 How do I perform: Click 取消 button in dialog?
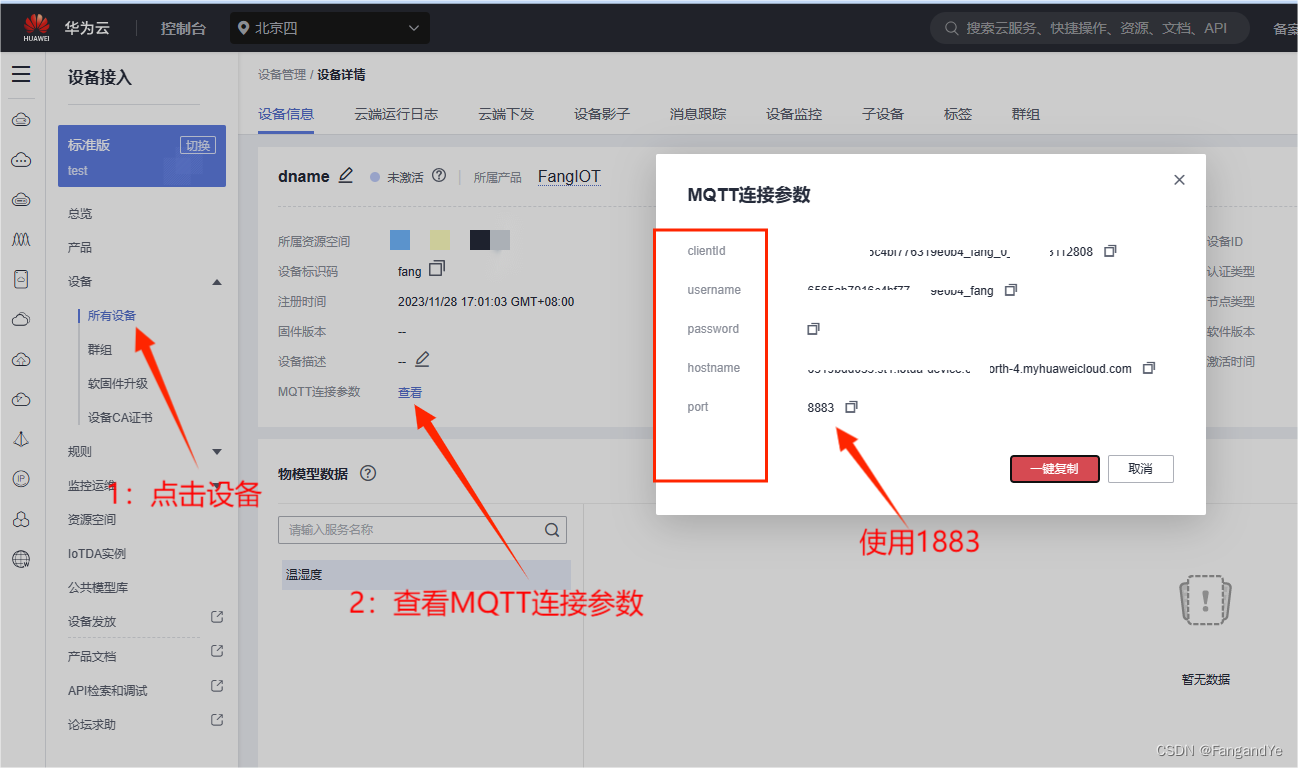tap(1140, 469)
